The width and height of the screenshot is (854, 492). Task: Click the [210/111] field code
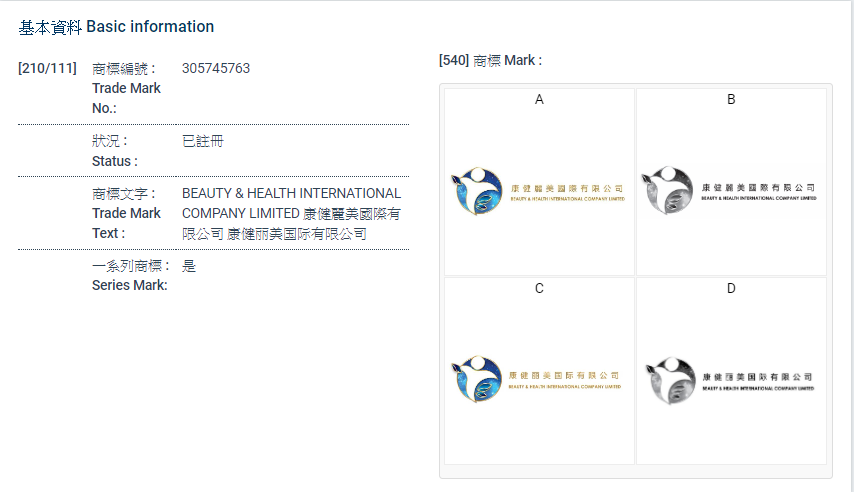click(x=47, y=69)
